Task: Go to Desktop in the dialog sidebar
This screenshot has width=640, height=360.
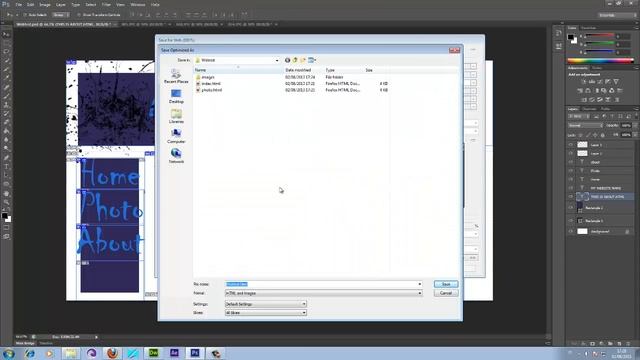Action: [176, 96]
